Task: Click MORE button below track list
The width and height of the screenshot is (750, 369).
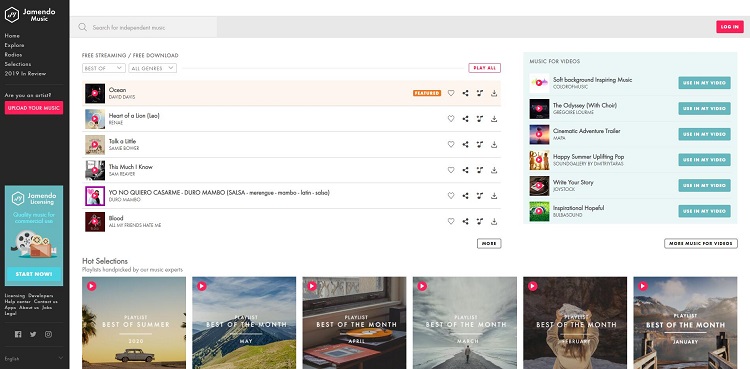Action: point(489,244)
